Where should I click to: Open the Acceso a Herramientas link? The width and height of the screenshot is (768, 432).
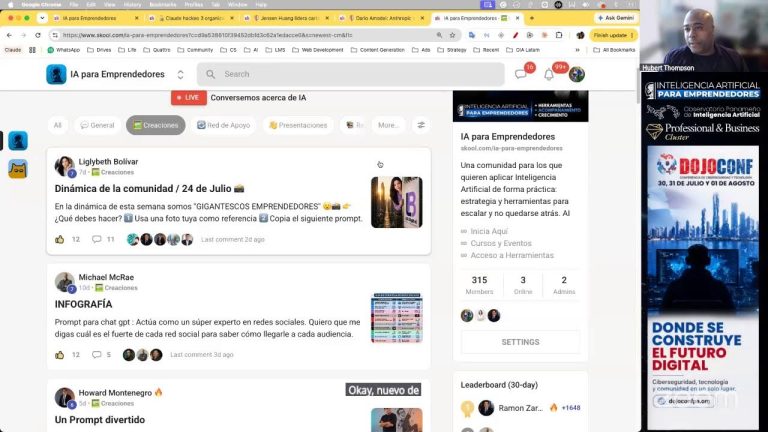[x=512, y=255]
